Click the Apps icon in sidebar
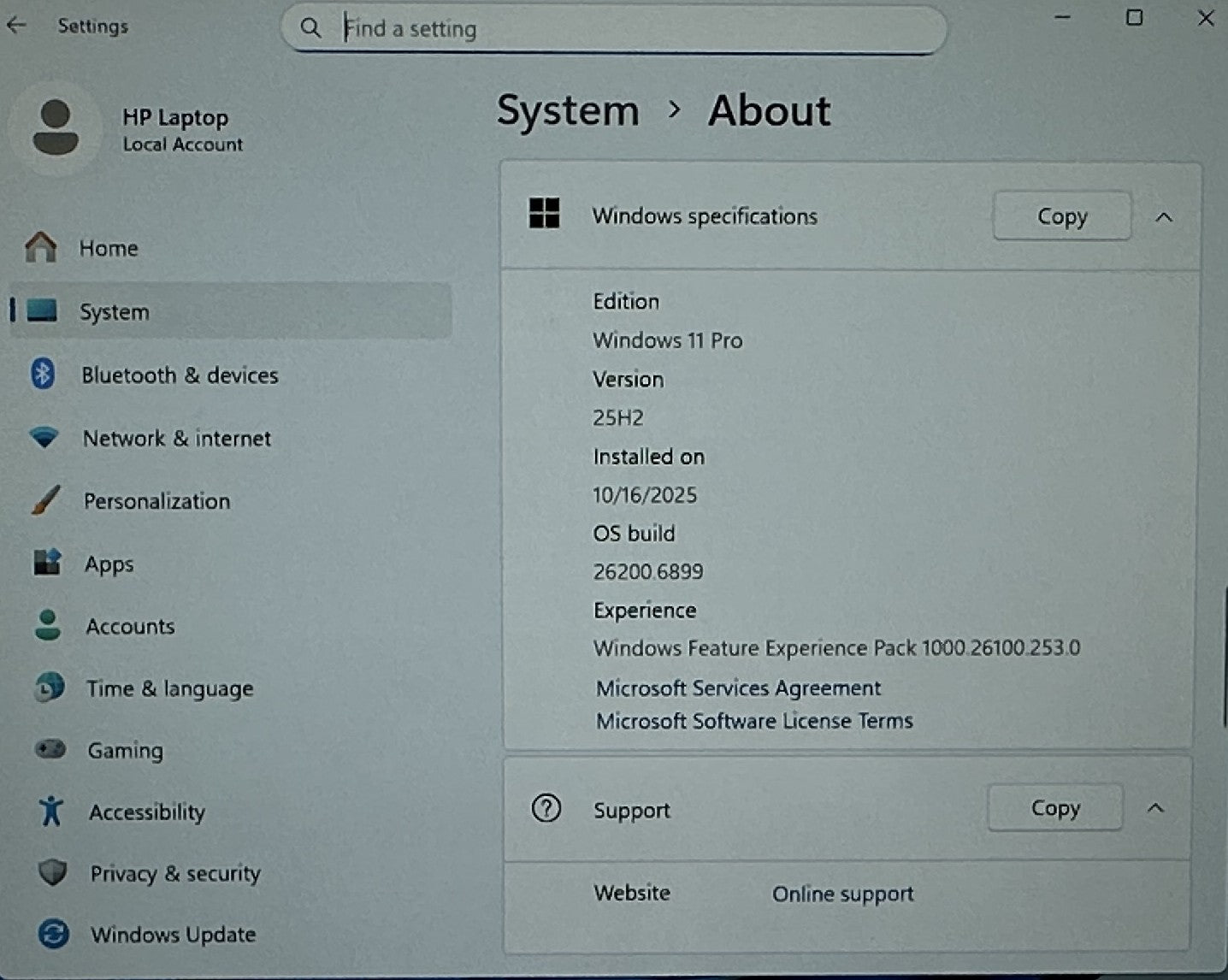This screenshot has height=980, width=1228. coord(47,563)
